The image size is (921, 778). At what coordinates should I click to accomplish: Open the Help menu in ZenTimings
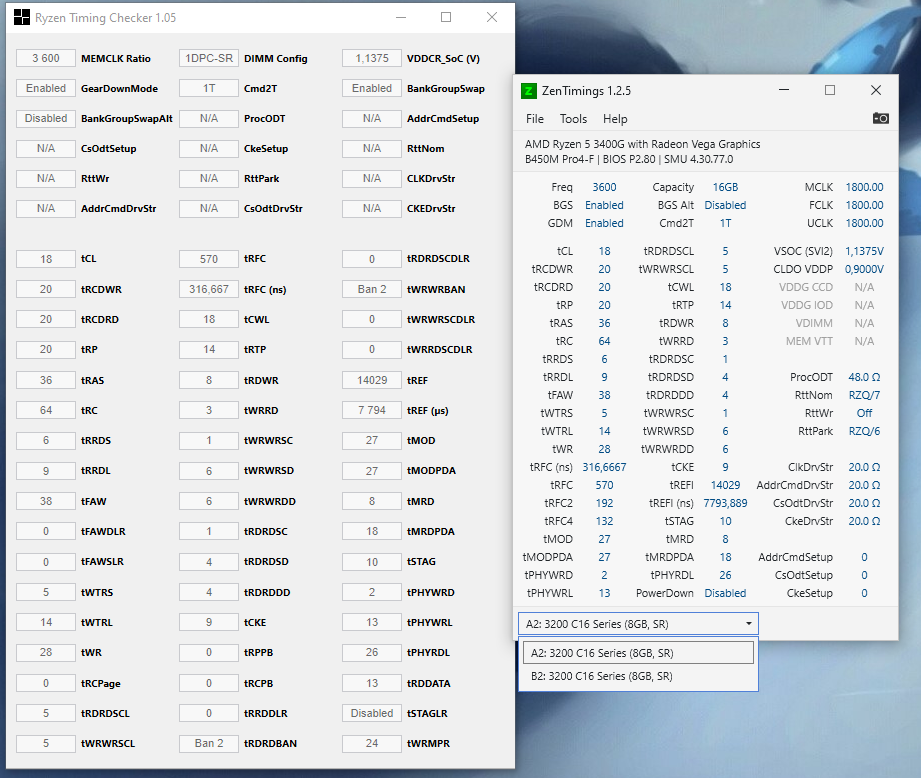[x=615, y=119]
